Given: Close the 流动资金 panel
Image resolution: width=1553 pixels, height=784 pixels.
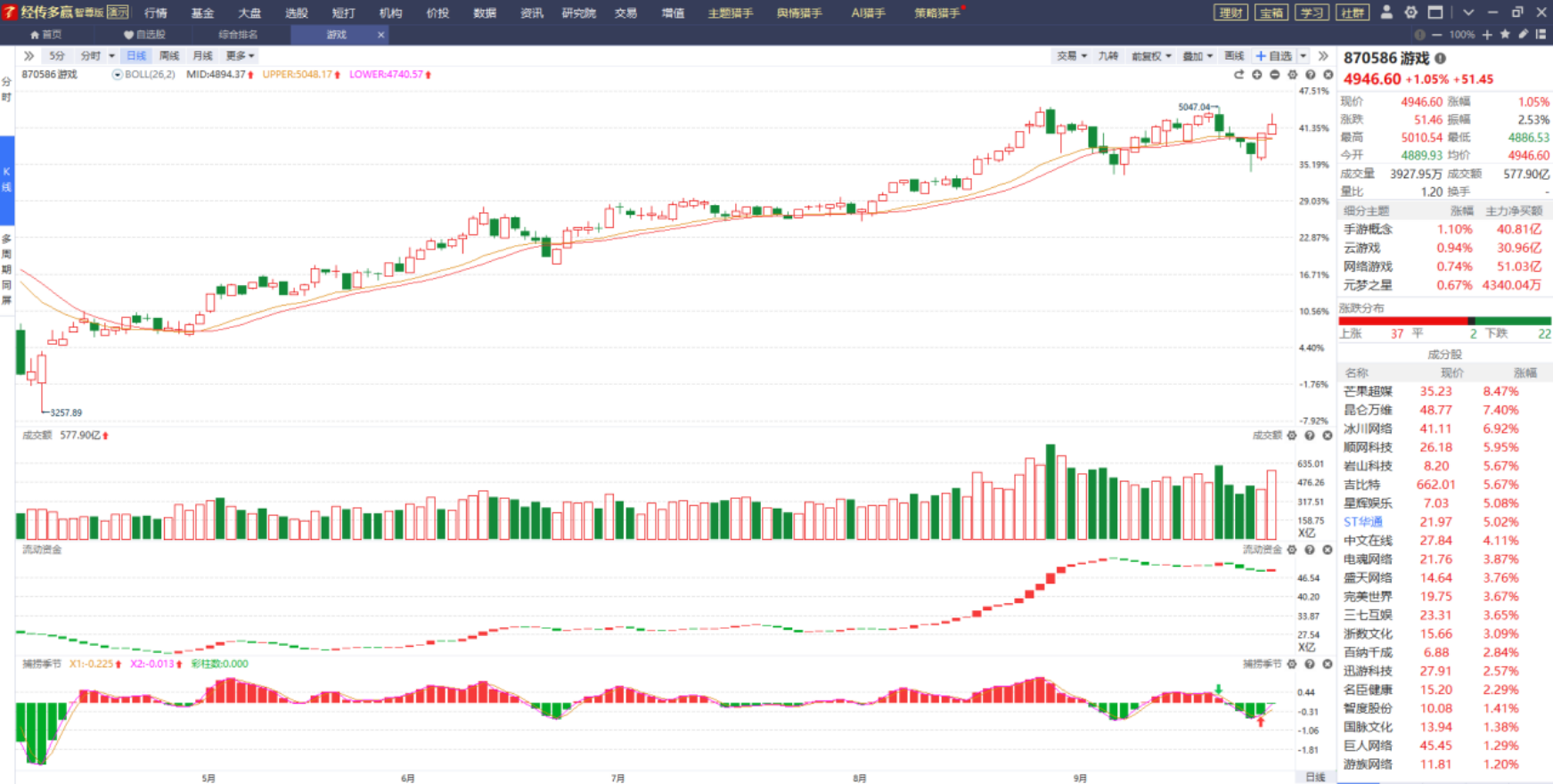Looking at the screenshot, I should (1327, 550).
